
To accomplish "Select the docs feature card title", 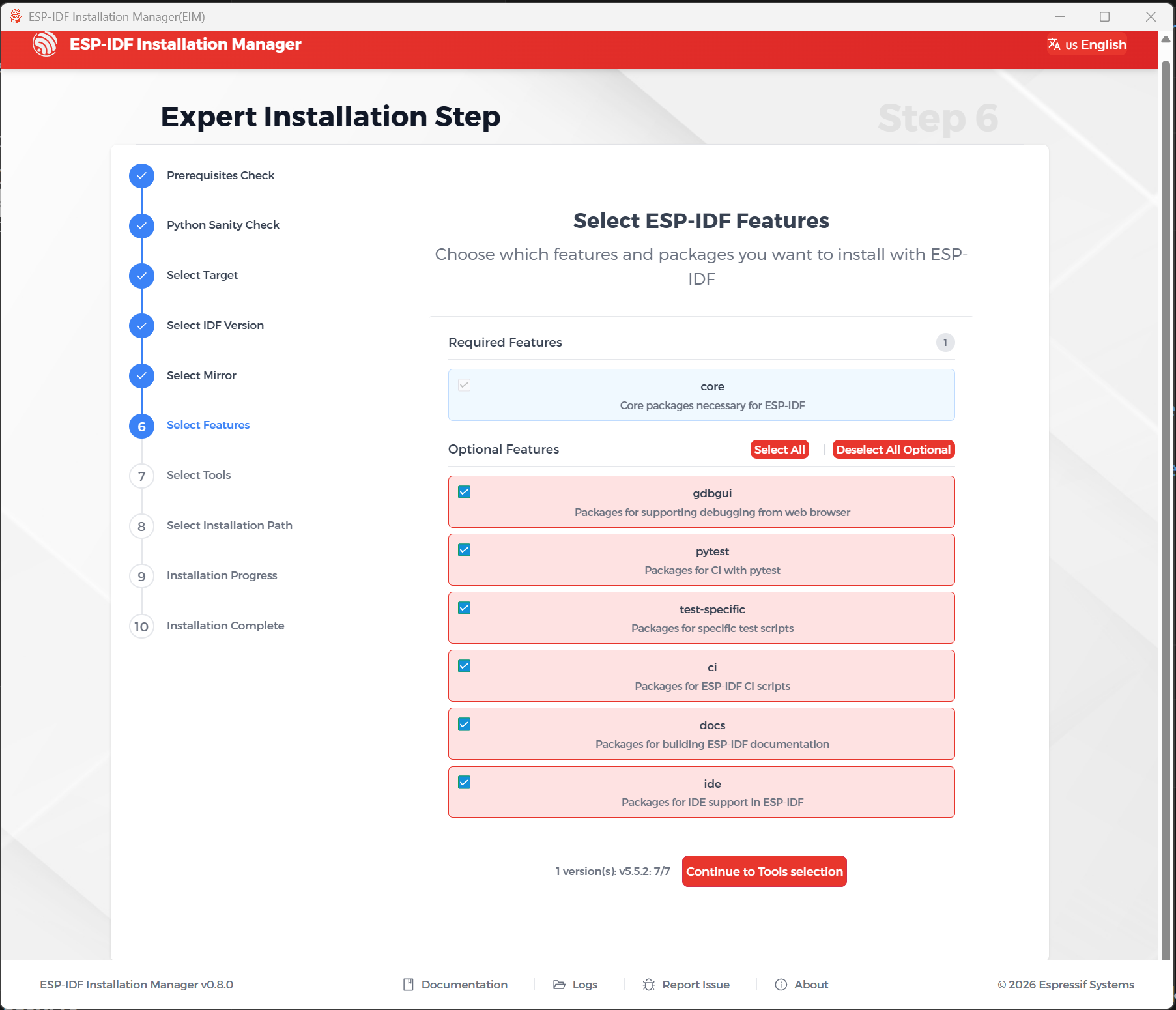I will (x=712, y=725).
